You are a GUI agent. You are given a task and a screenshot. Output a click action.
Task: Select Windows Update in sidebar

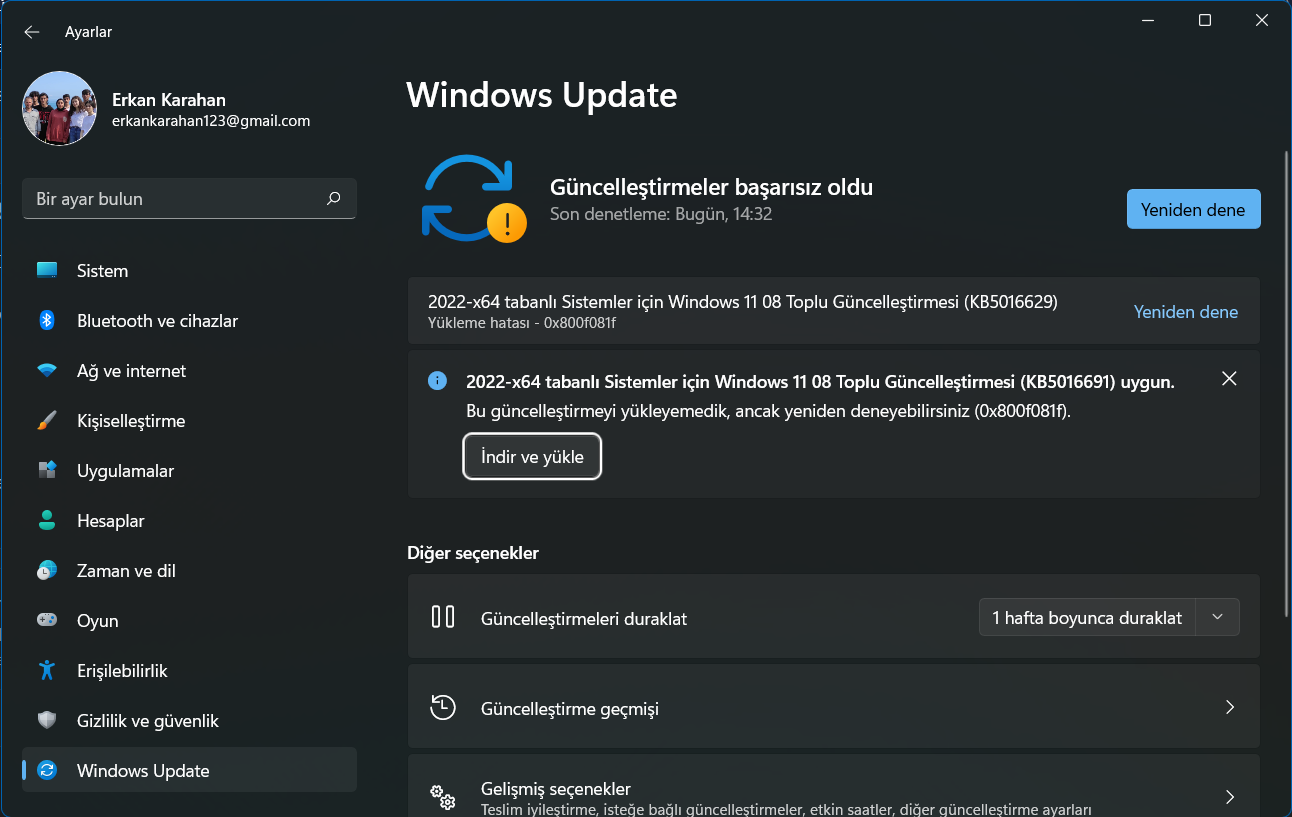click(x=189, y=771)
